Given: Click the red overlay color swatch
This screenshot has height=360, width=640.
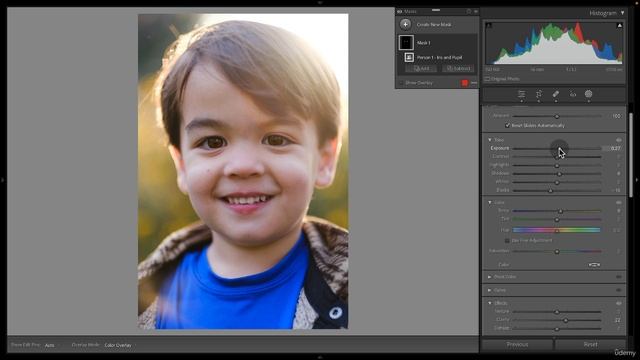Looking at the screenshot, I should pyautogui.click(x=464, y=83).
